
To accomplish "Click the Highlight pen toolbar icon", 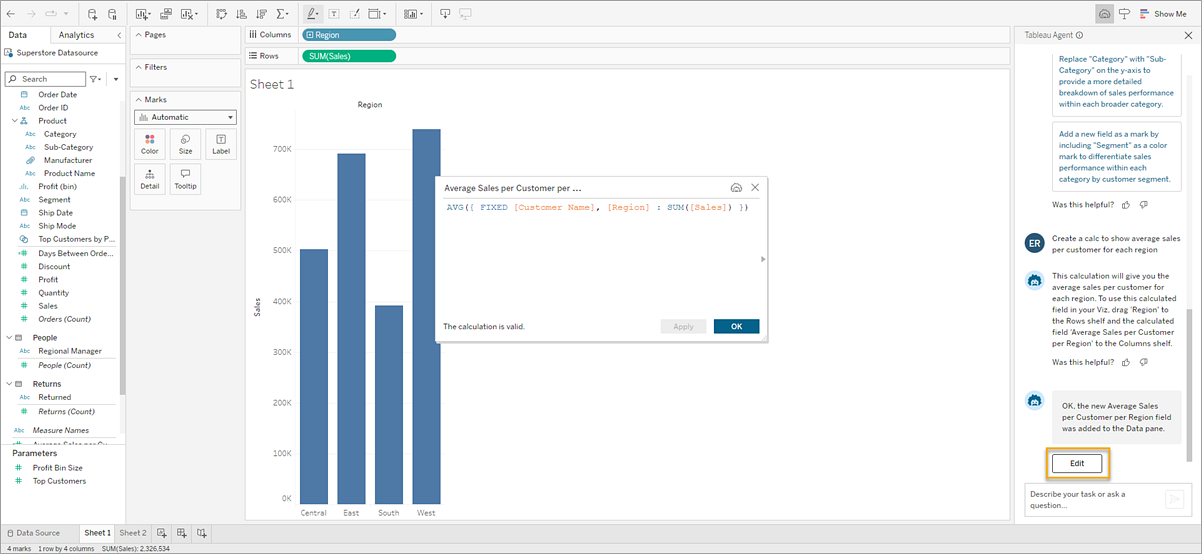I will point(312,14).
